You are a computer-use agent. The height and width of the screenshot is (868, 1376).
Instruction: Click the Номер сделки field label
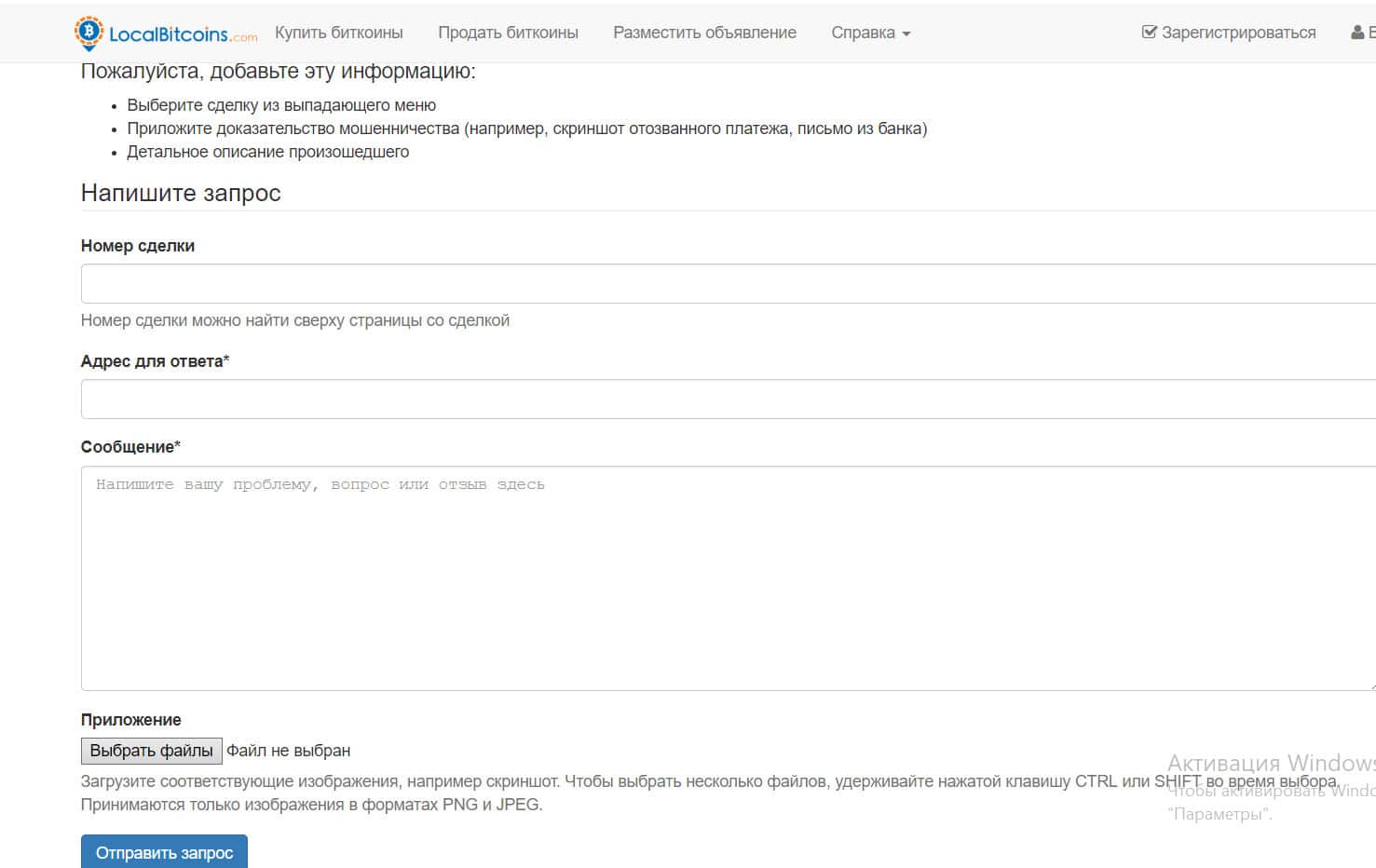pos(138,246)
